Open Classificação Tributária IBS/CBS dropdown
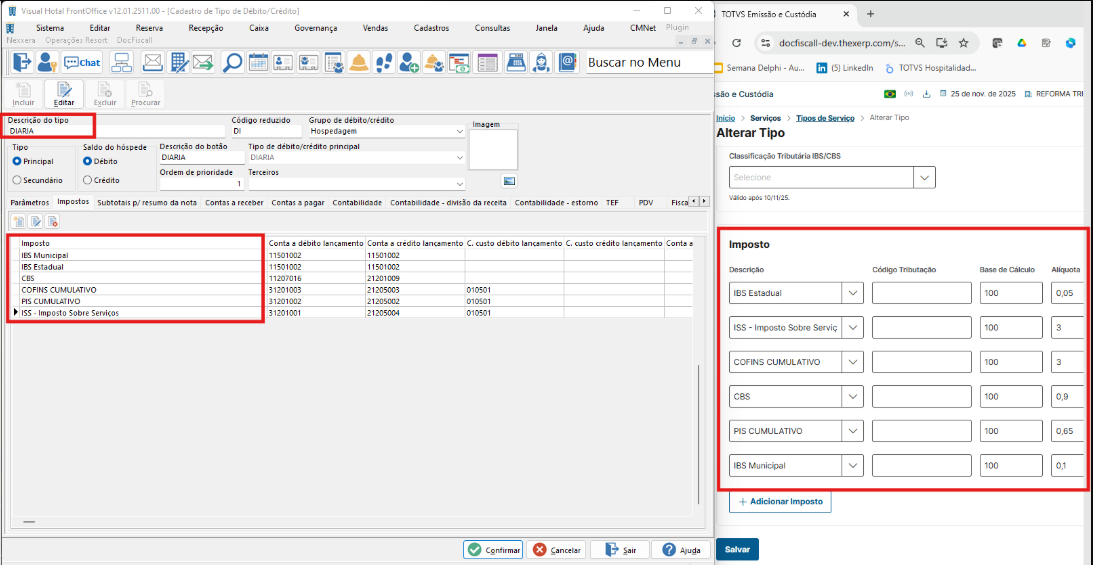1093x565 pixels. [924, 177]
